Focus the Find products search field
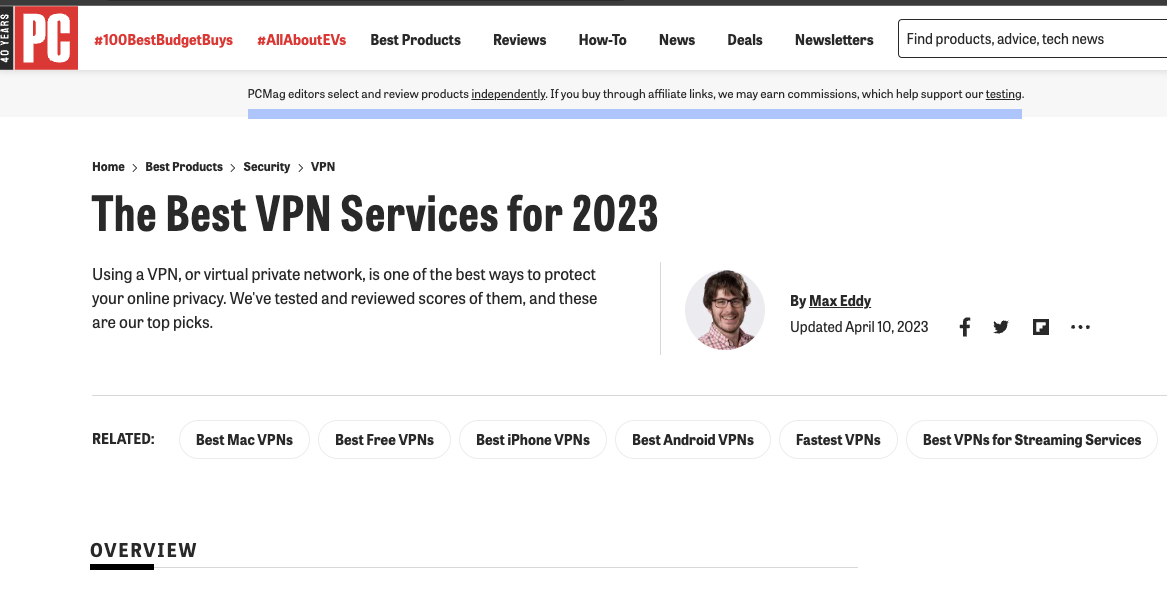1167x589 pixels. [1033, 39]
